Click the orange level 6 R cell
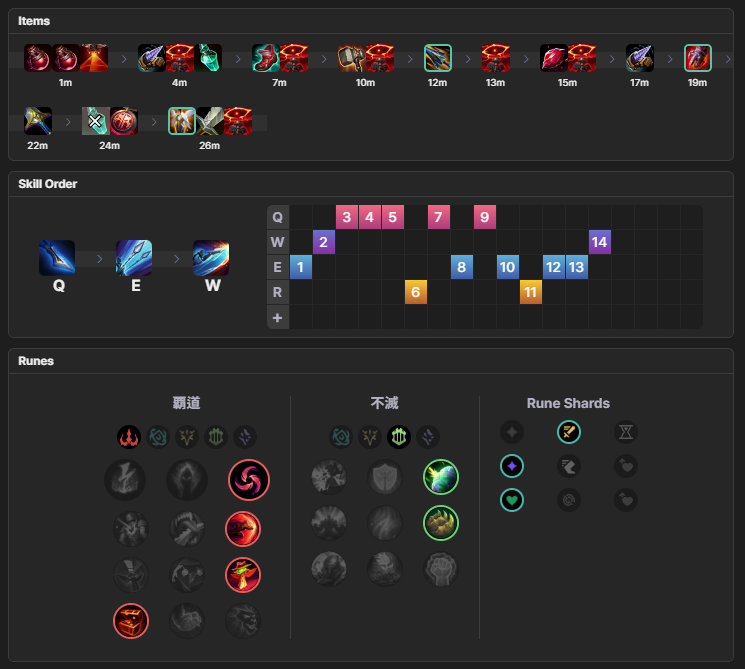The width and height of the screenshot is (745, 669). tap(416, 292)
